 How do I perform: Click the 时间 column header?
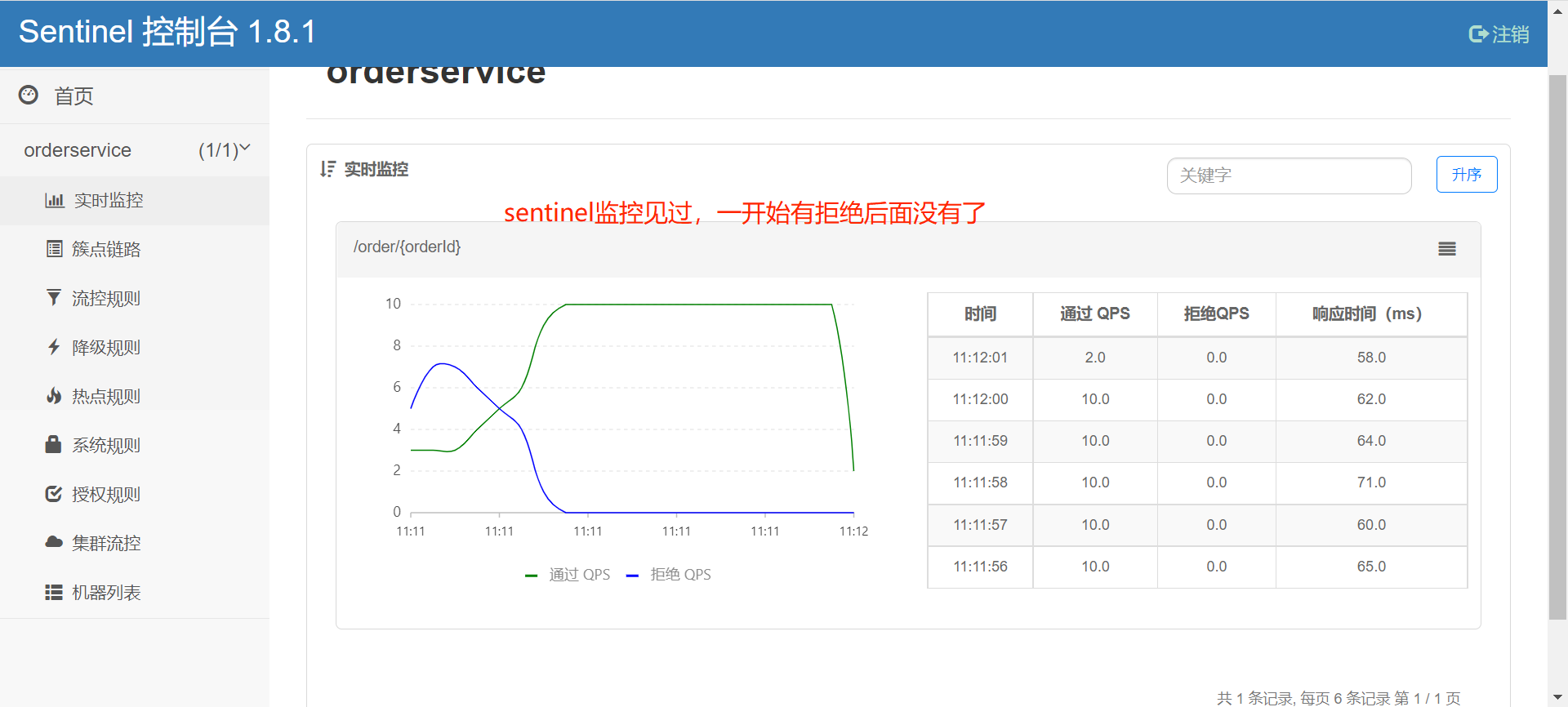(x=980, y=314)
